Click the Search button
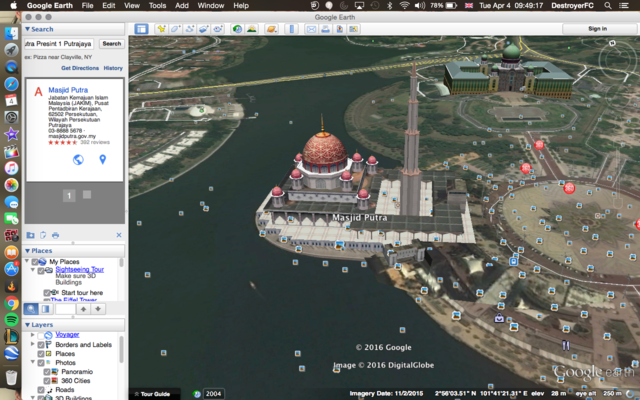Image resolution: width=640 pixels, height=400 pixels. [112, 44]
